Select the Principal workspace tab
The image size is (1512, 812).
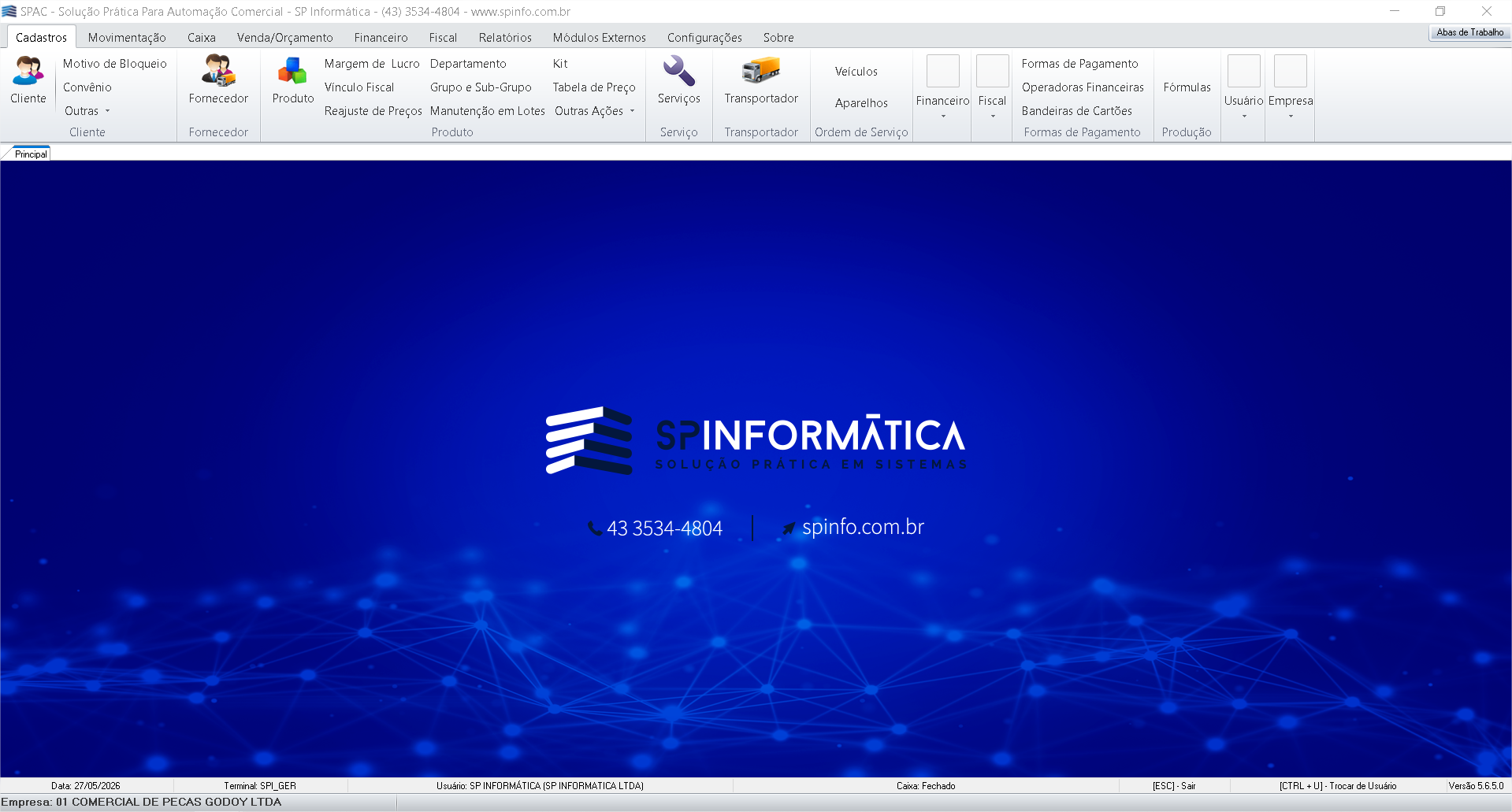click(x=31, y=154)
